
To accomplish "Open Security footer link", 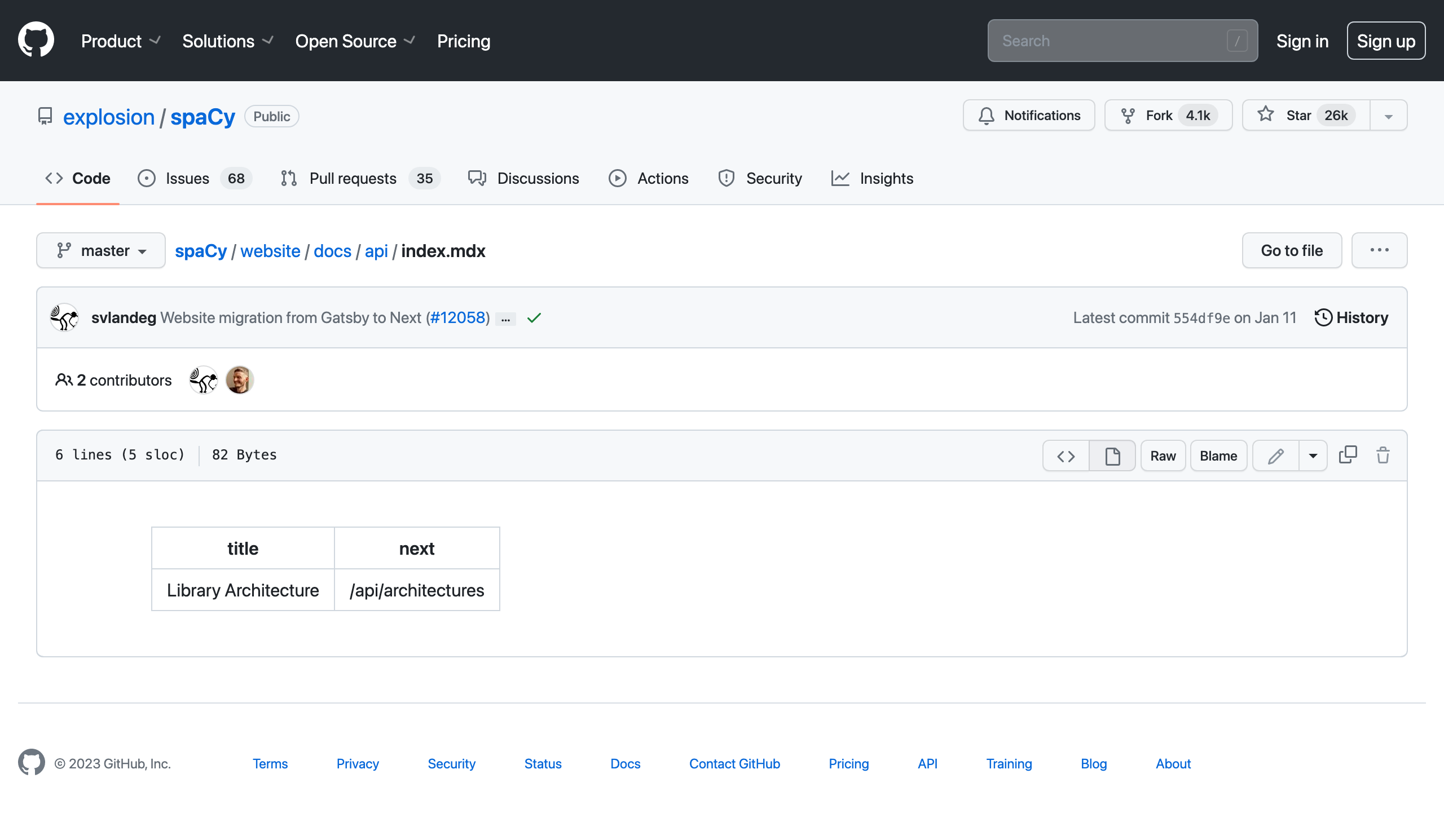I will point(452,763).
